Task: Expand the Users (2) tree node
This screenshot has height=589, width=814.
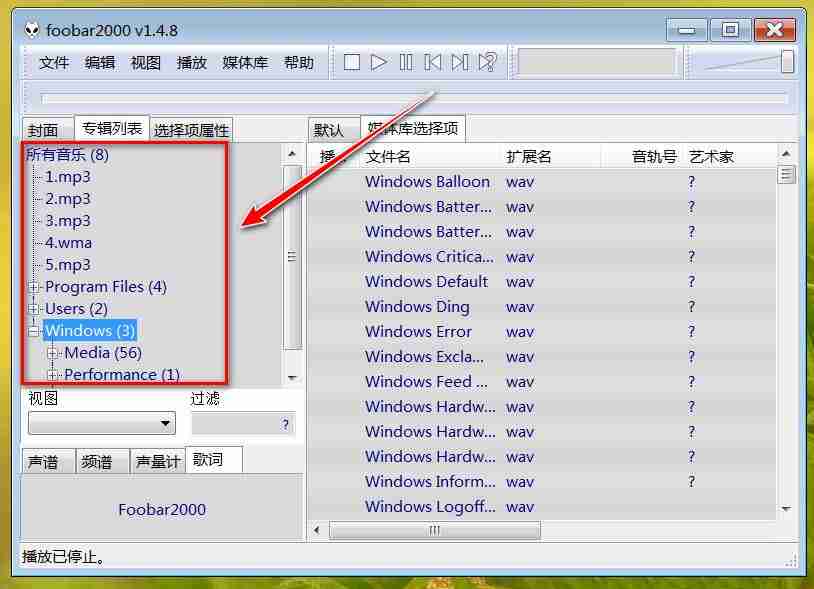Action: point(34,309)
